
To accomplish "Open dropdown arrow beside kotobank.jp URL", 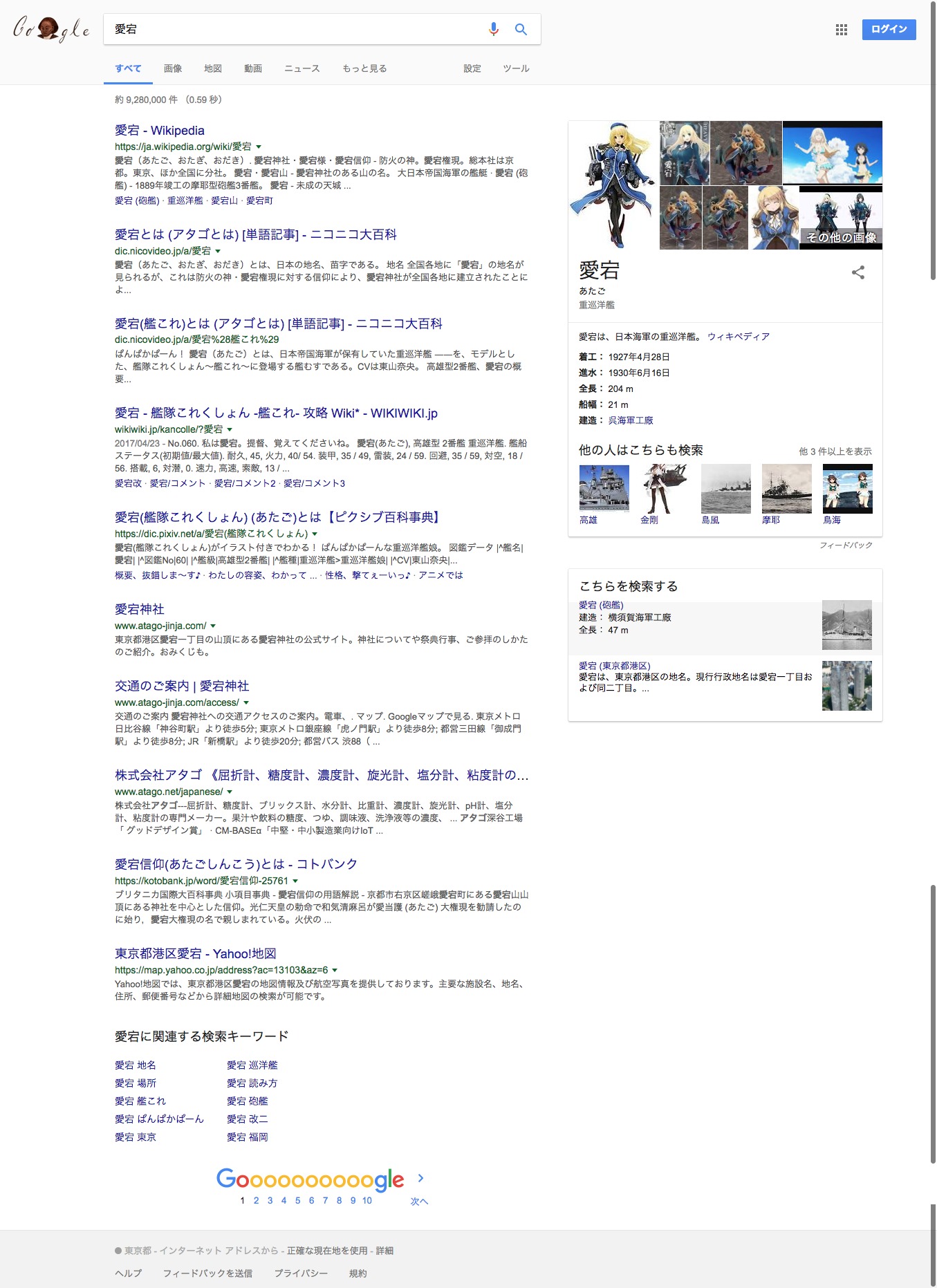I will pyautogui.click(x=295, y=881).
